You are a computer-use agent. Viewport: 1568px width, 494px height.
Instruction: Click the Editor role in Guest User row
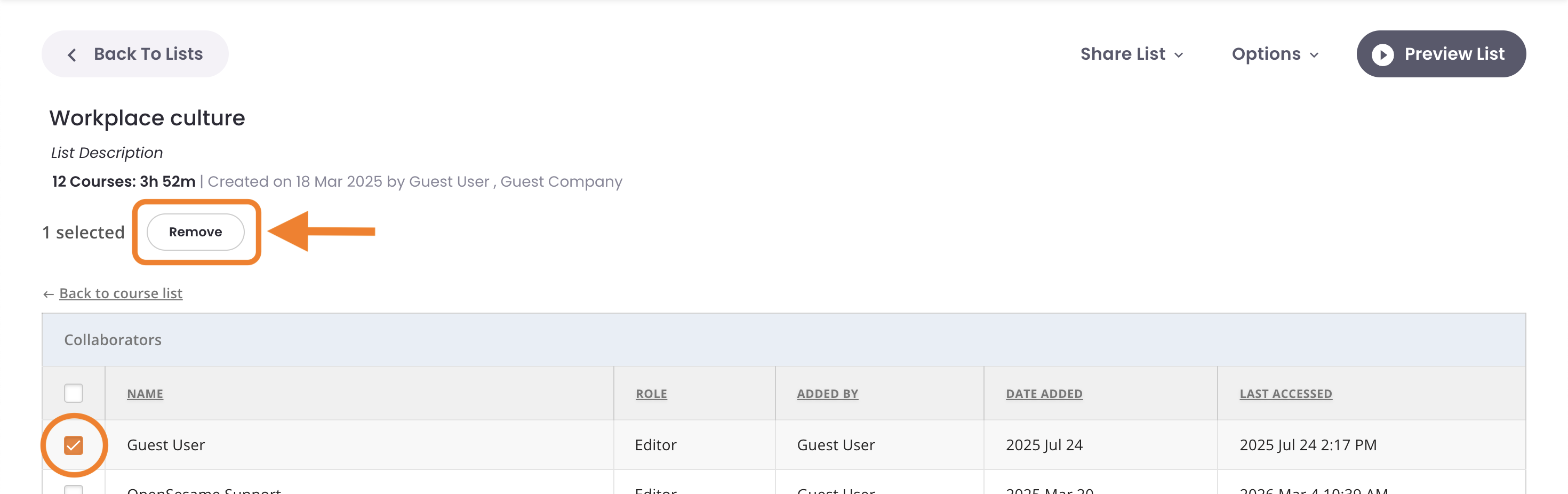click(x=655, y=445)
